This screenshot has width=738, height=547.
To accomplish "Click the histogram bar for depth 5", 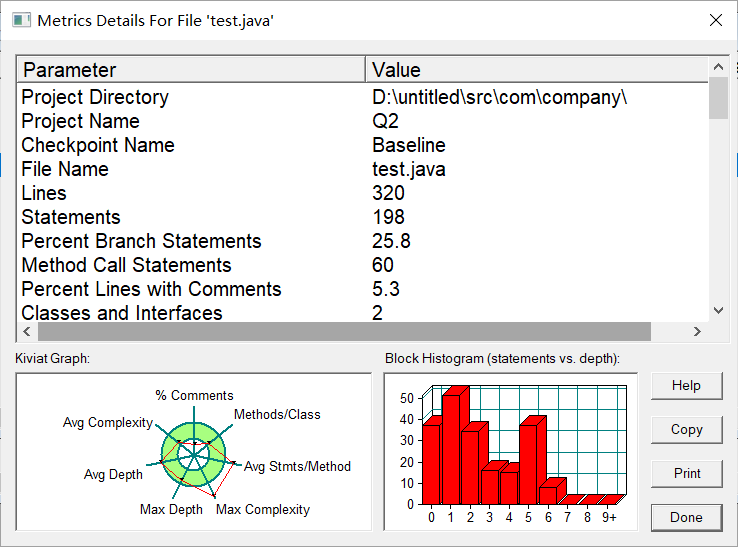I will tap(529, 464).
